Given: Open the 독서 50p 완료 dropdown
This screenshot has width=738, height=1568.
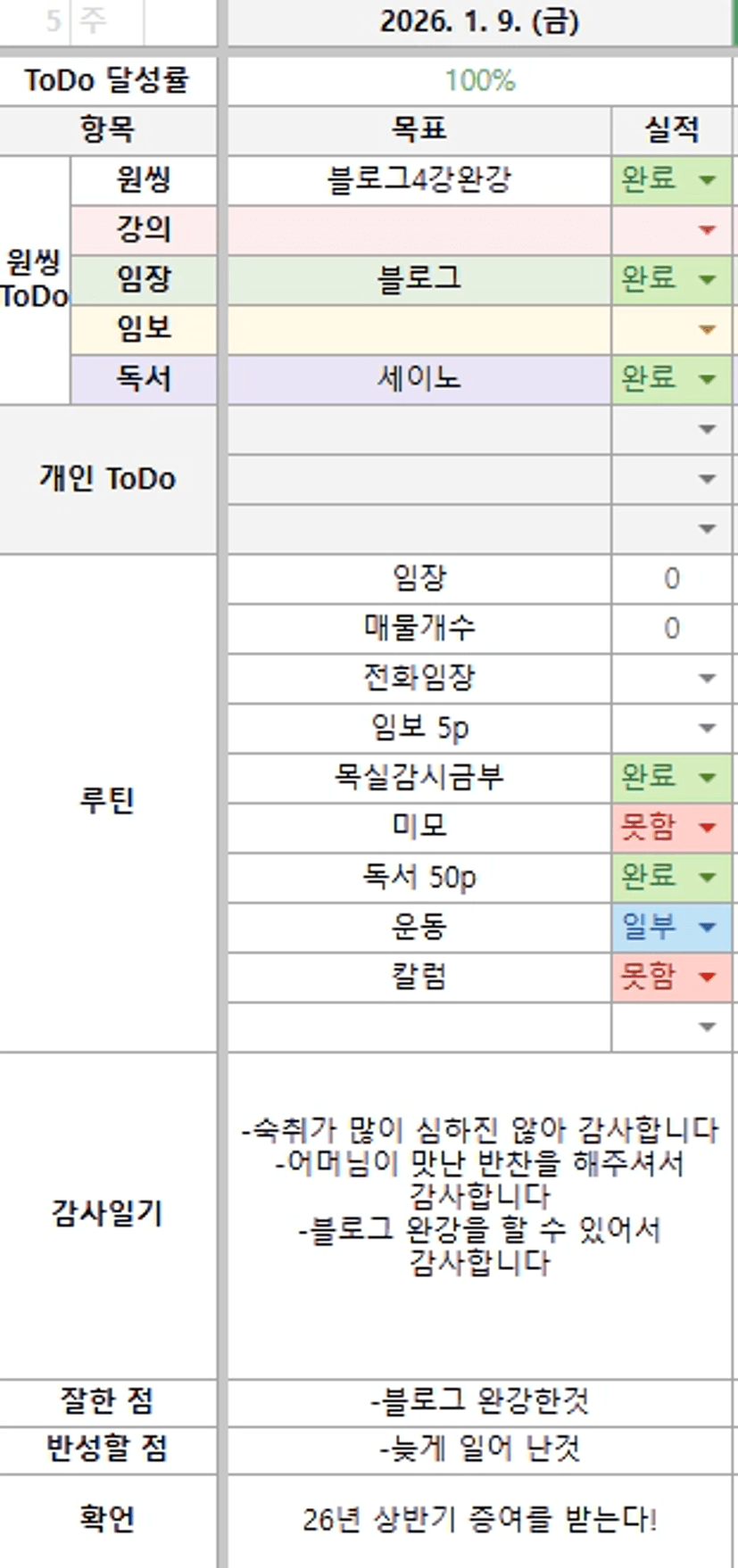Looking at the screenshot, I should 707,878.
